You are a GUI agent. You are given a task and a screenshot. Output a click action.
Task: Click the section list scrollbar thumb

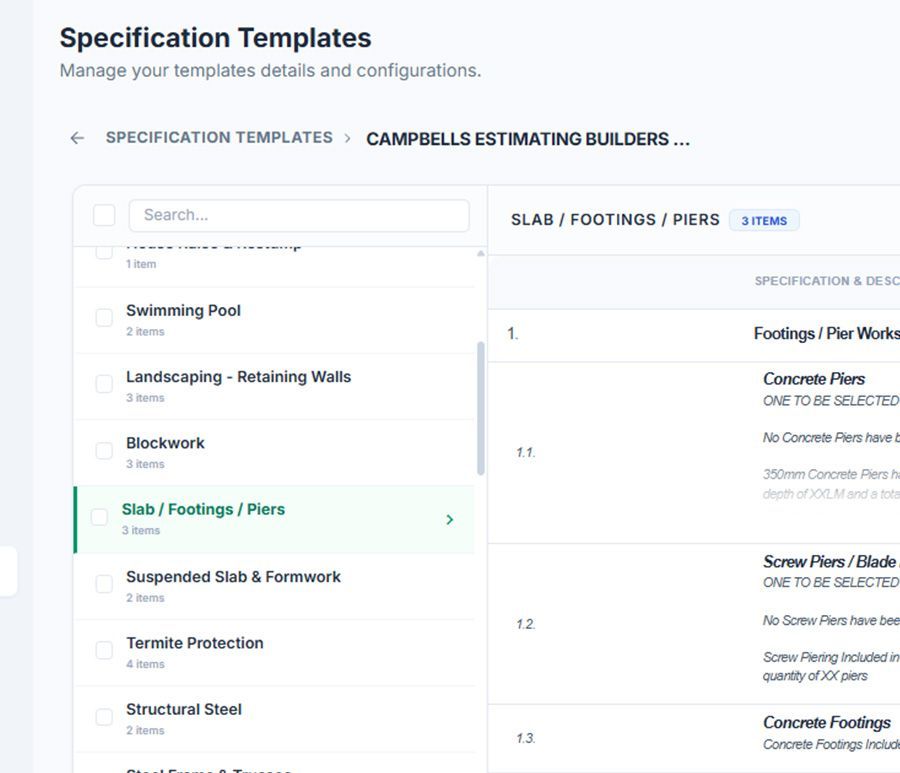click(480, 409)
